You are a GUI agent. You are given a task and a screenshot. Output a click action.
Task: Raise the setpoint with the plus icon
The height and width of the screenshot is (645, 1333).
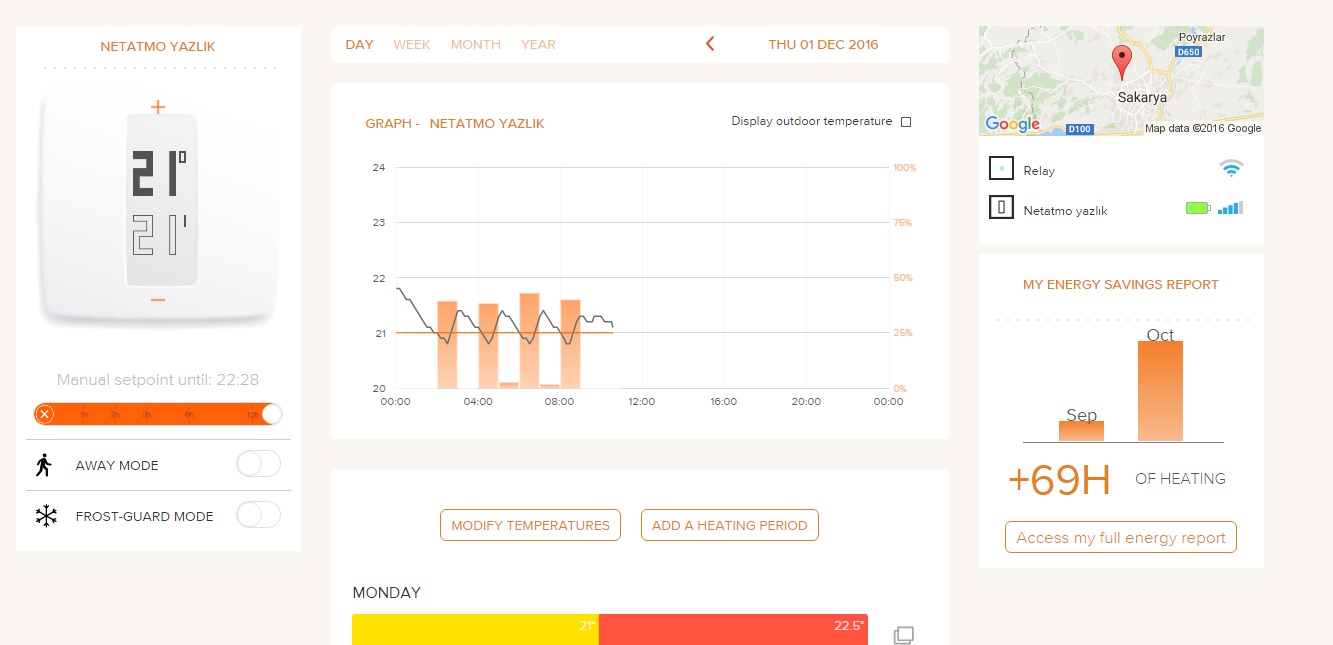(x=157, y=107)
